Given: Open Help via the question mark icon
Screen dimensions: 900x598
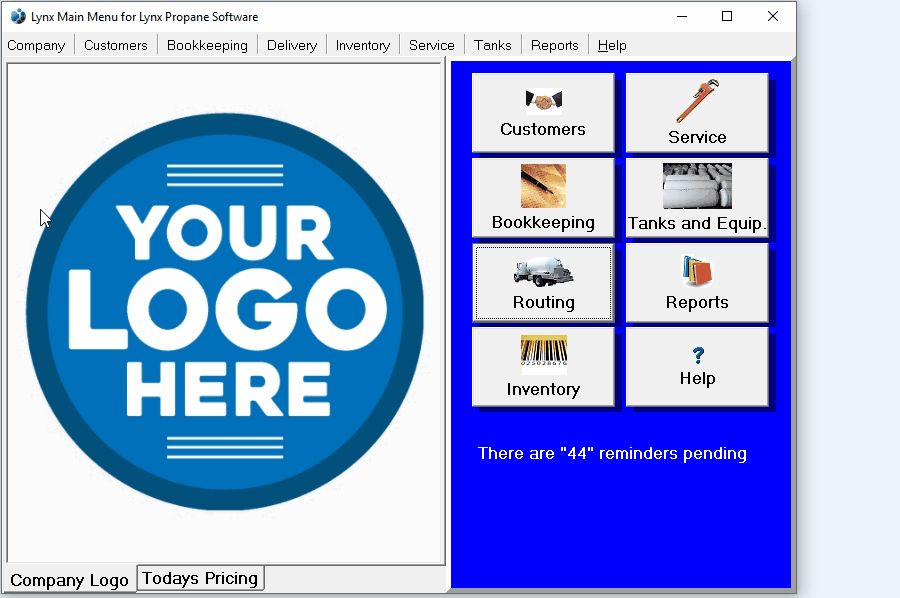Looking at the screenshot, I should pyautogui.click(x=697, y=367).
